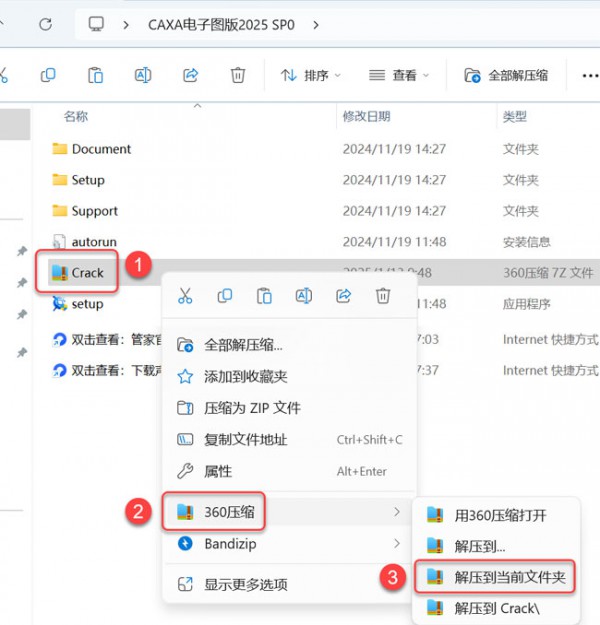This screenshot has width=600, height=625.
Task: Click the refresh icon in address bar
Action: [45, 24]
